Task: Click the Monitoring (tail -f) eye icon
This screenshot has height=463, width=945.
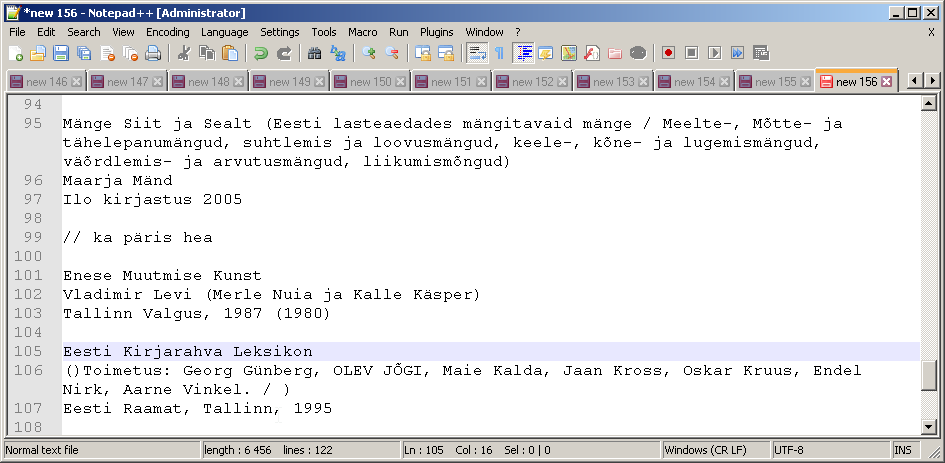Action: (638, 53)
